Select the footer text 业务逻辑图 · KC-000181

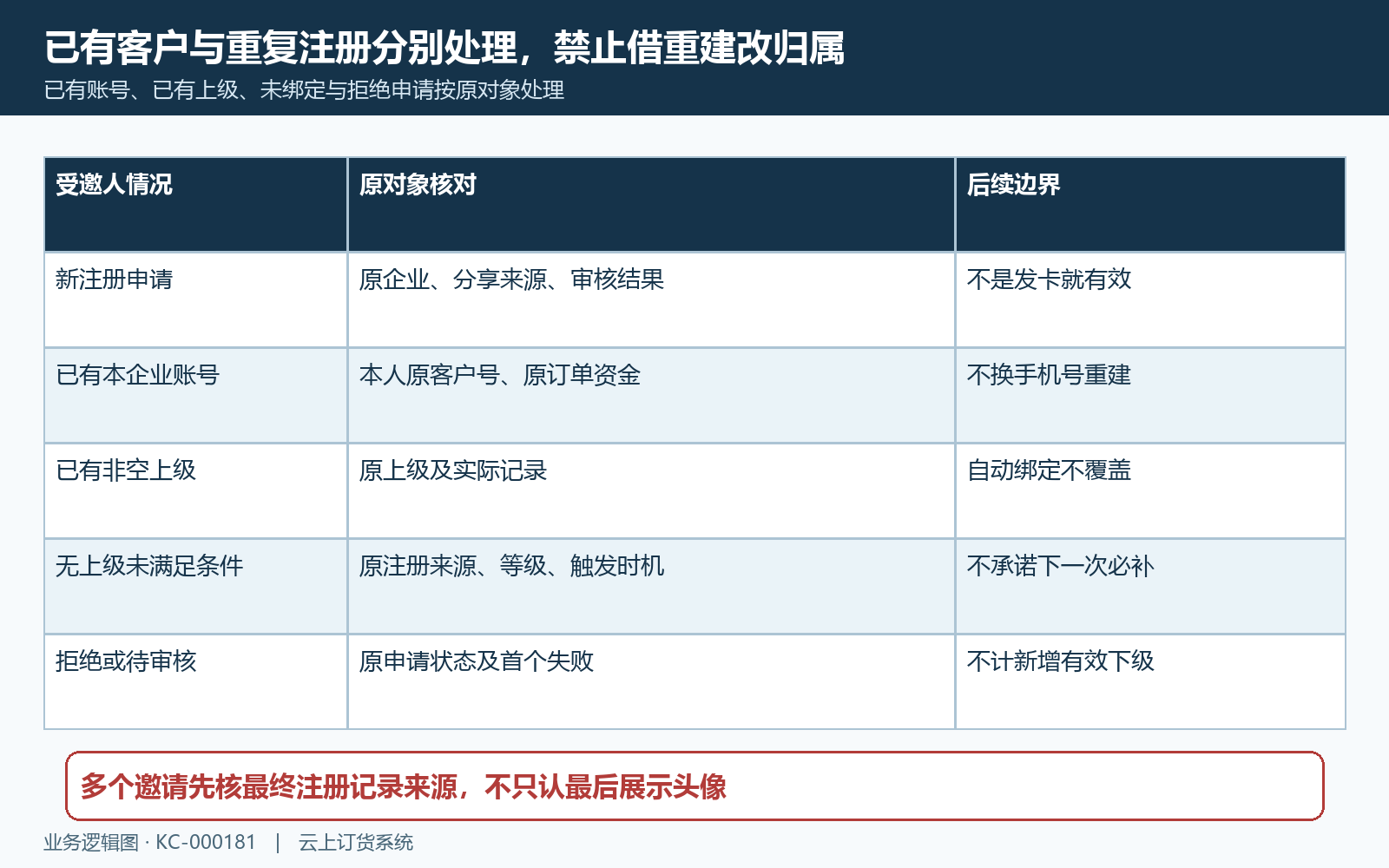coord(149,842)
